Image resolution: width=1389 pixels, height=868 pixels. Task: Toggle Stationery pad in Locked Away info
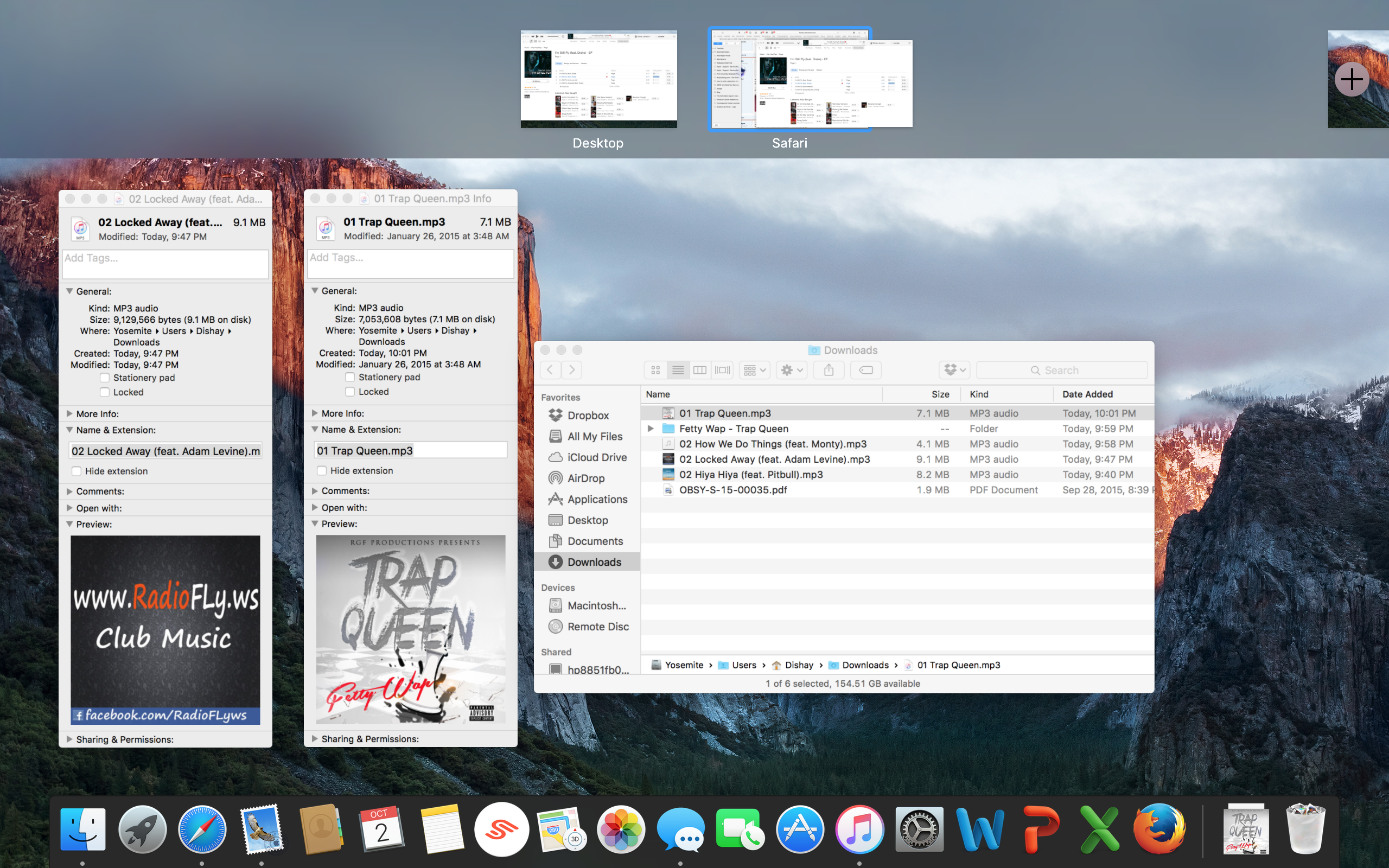(x=105, y=378)
